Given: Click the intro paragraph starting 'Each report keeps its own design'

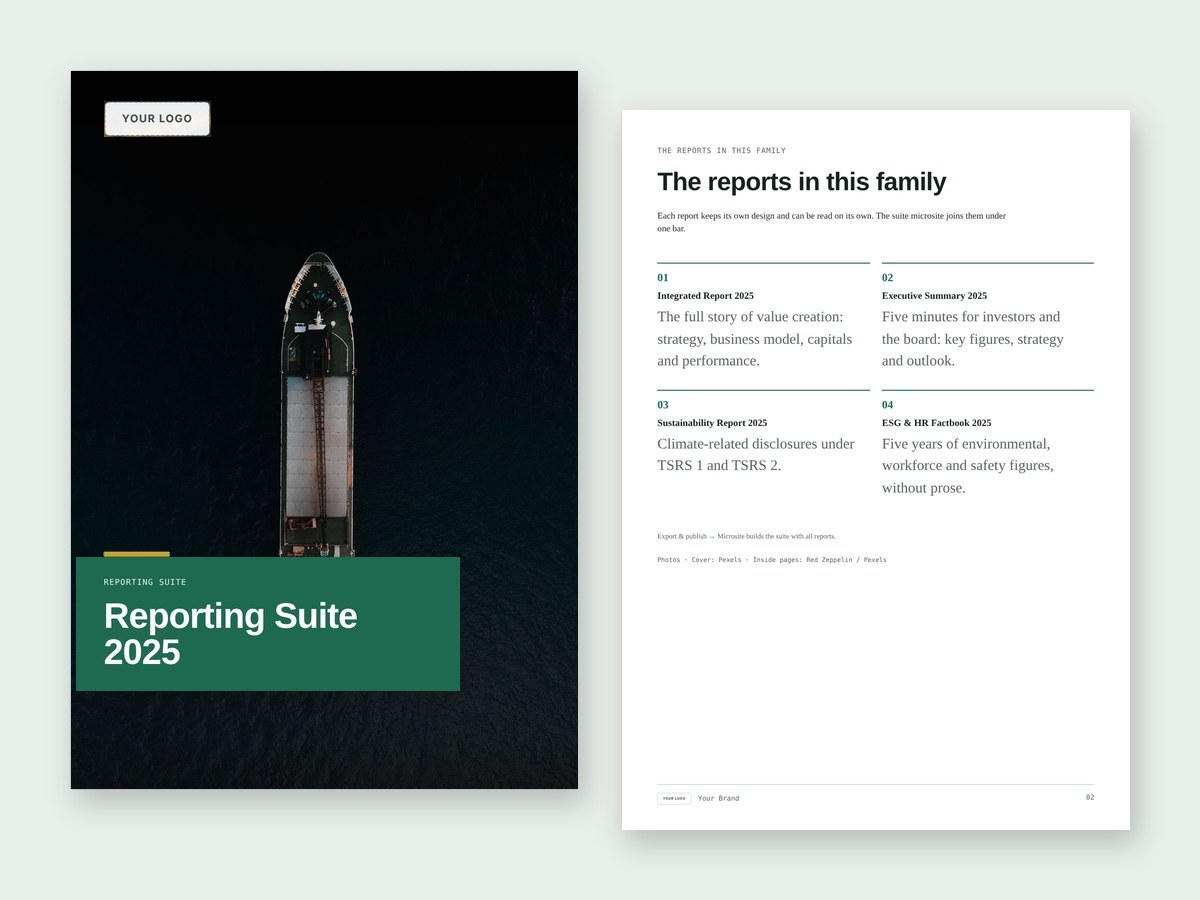Looking at the screenshot, I should 831,222.
